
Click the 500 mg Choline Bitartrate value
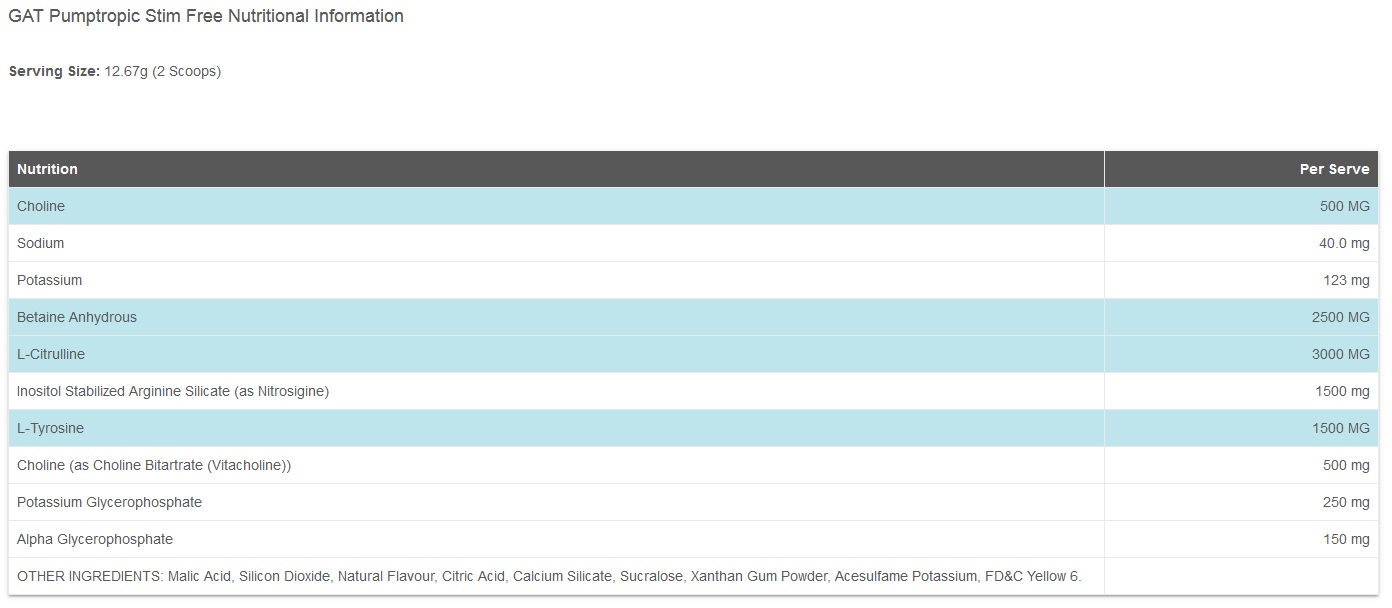tap(1346, 465)
